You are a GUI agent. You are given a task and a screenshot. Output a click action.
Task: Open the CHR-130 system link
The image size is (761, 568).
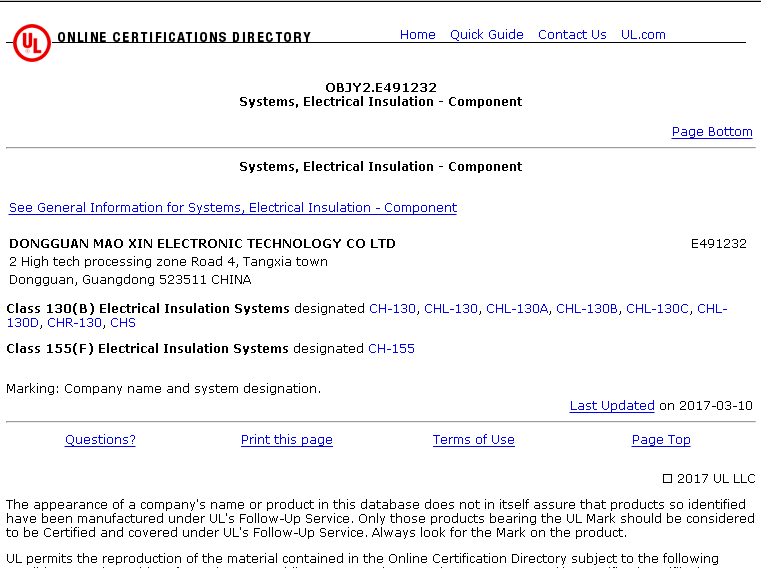74,323
